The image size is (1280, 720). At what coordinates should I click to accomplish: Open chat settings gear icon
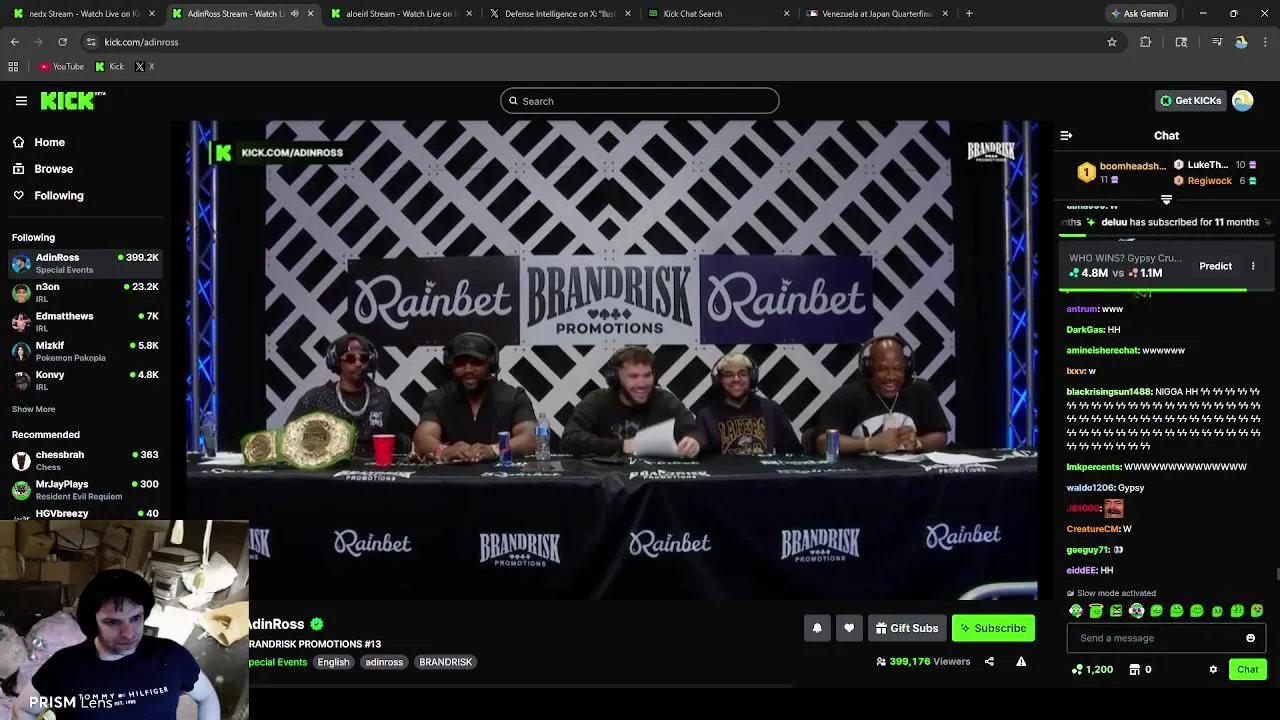tap(1213, 669)
